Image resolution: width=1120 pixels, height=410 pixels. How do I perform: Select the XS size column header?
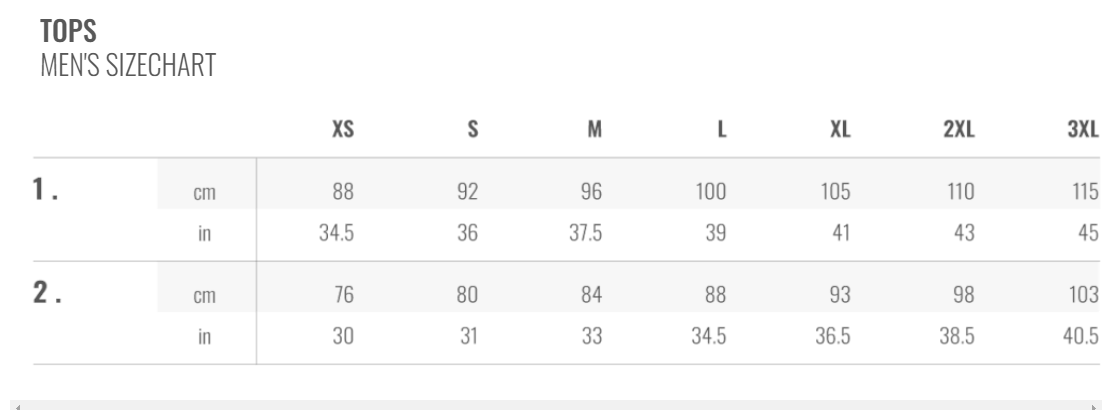tap(343, 133)
